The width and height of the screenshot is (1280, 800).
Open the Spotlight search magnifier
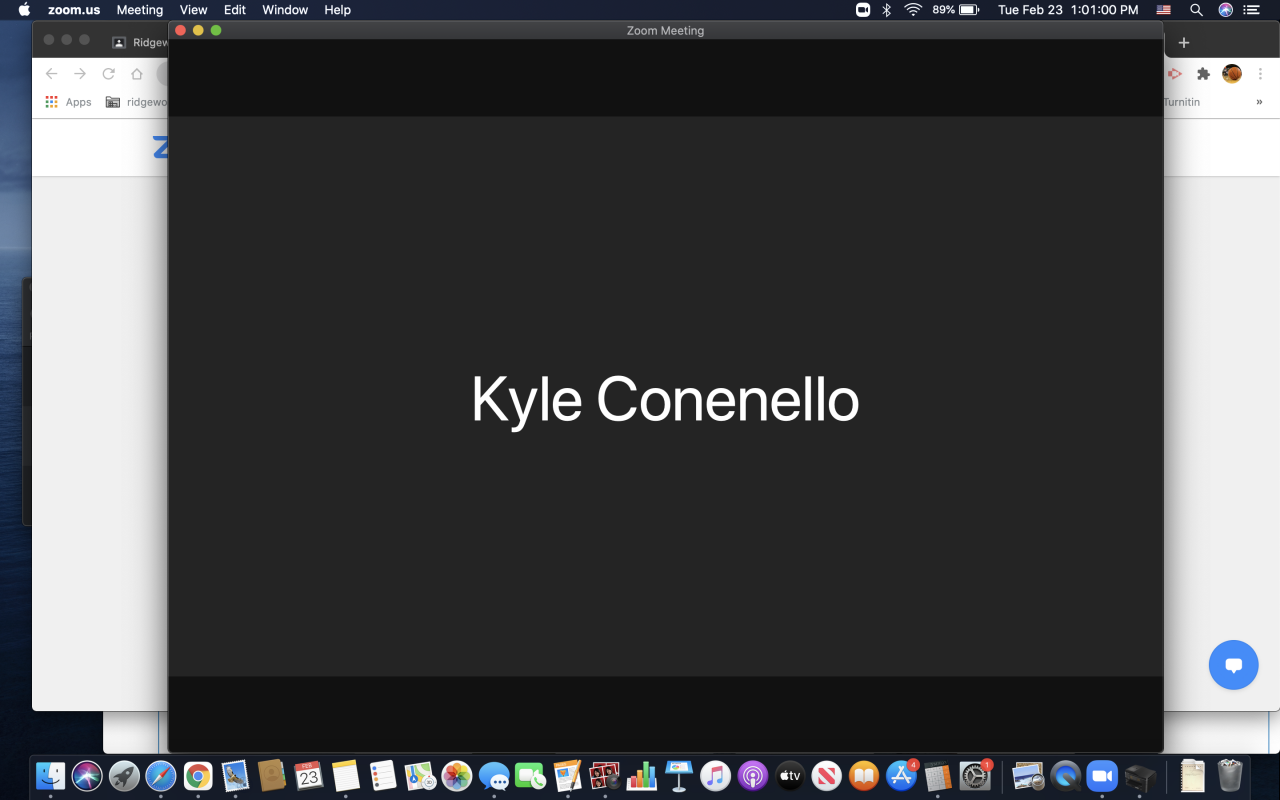tap(1196, 10)
